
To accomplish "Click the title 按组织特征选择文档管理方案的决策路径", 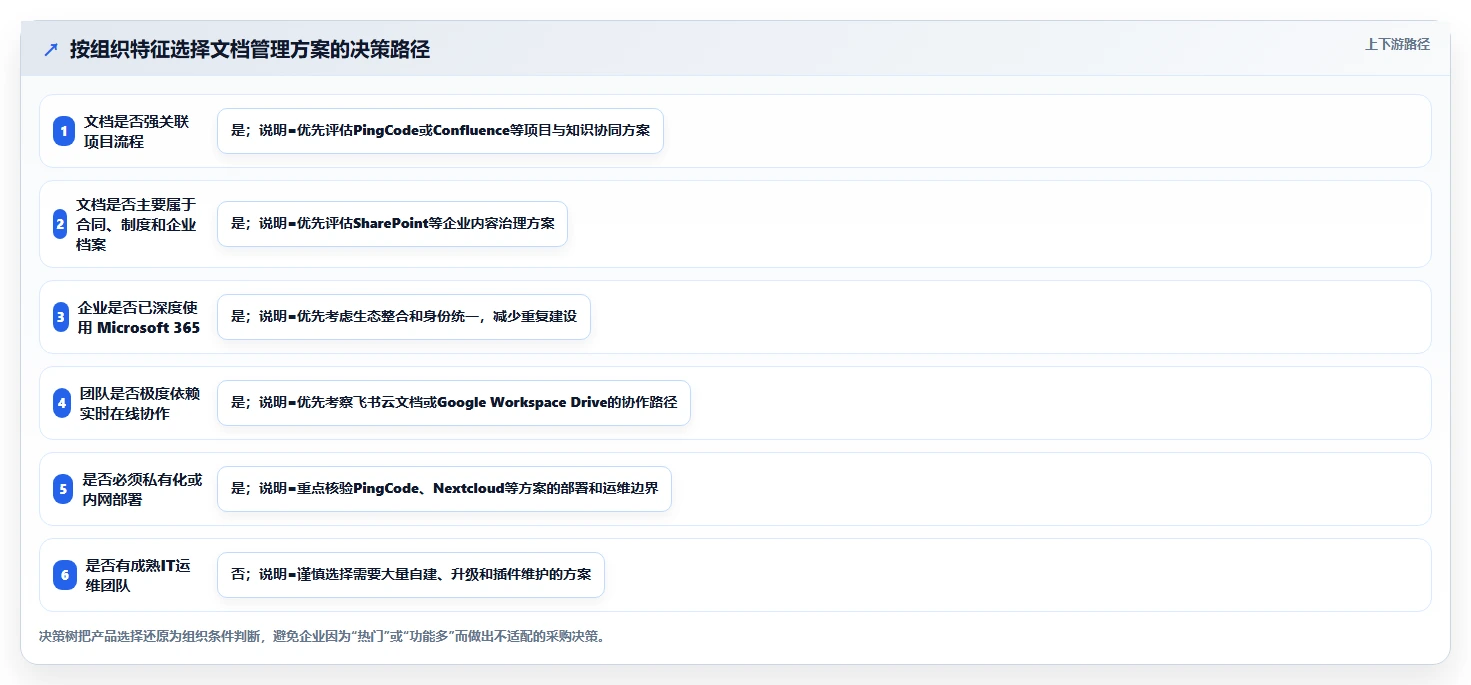I will coord(250,49).
